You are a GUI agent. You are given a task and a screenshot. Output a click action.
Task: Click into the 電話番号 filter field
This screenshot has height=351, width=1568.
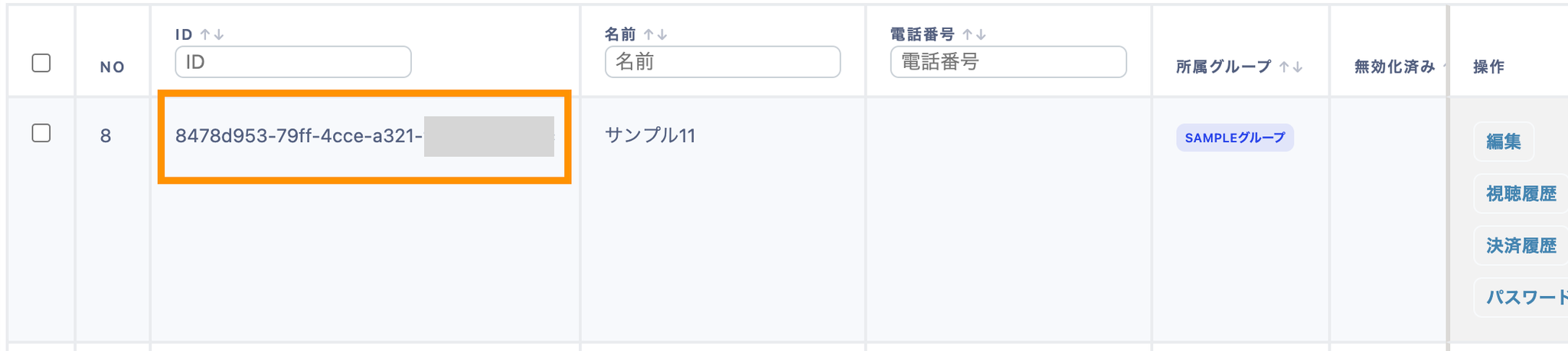point(1008,62)
